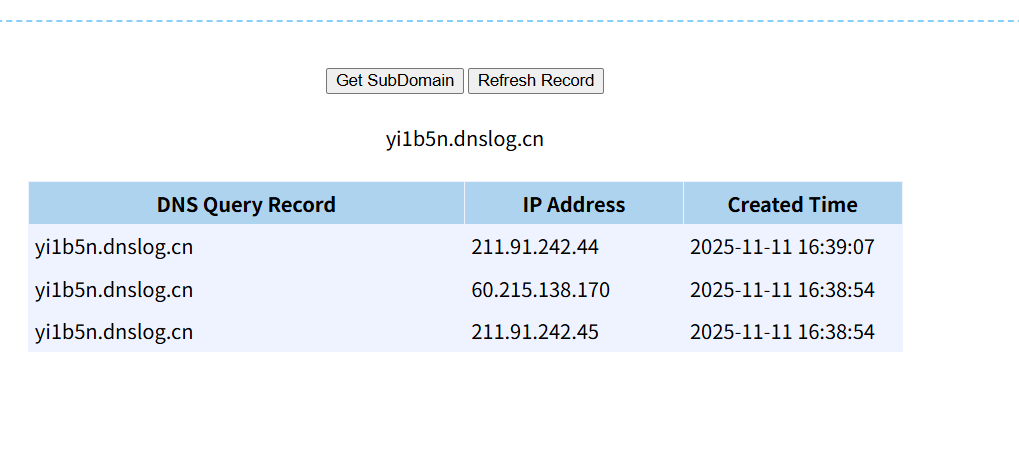The image size is (1019, 455).
Task: Click the DNS Query Record column header
Action: click(246, 204)
